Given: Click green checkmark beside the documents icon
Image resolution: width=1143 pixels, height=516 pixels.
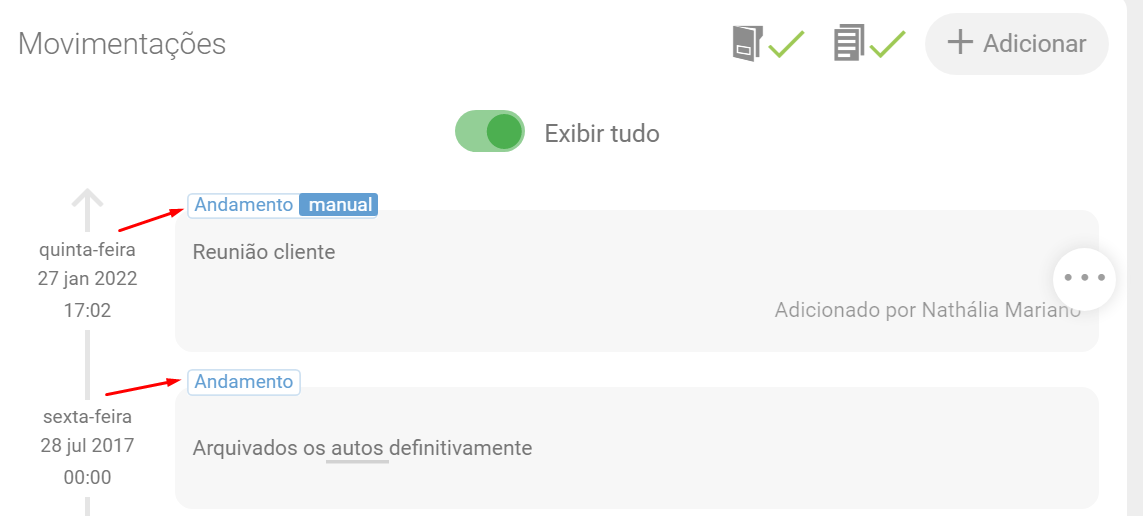Looking at the screenshot, I should point(888,44).
